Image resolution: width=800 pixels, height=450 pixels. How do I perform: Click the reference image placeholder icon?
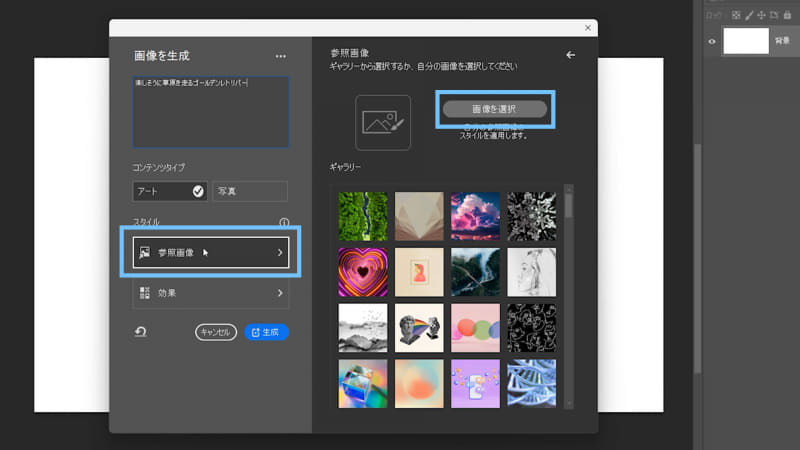click(383, 122)
